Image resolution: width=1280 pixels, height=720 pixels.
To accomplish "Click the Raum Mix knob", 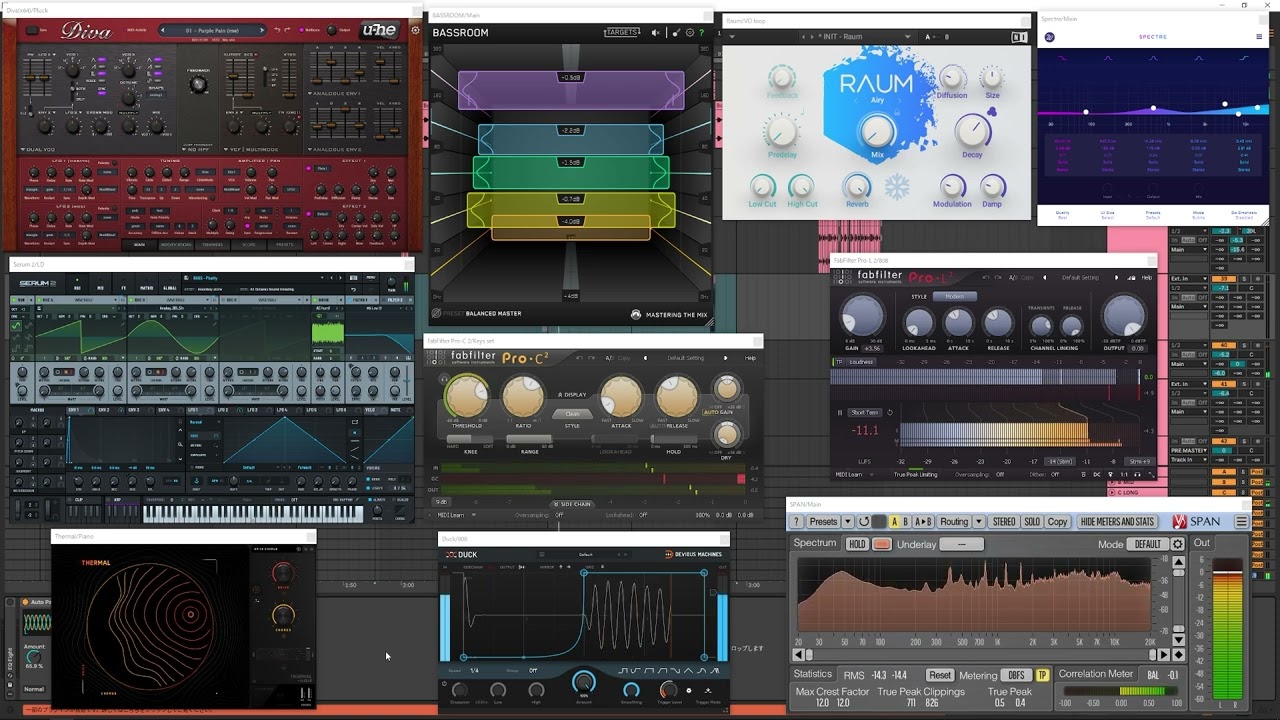I will tap(877, 131).
